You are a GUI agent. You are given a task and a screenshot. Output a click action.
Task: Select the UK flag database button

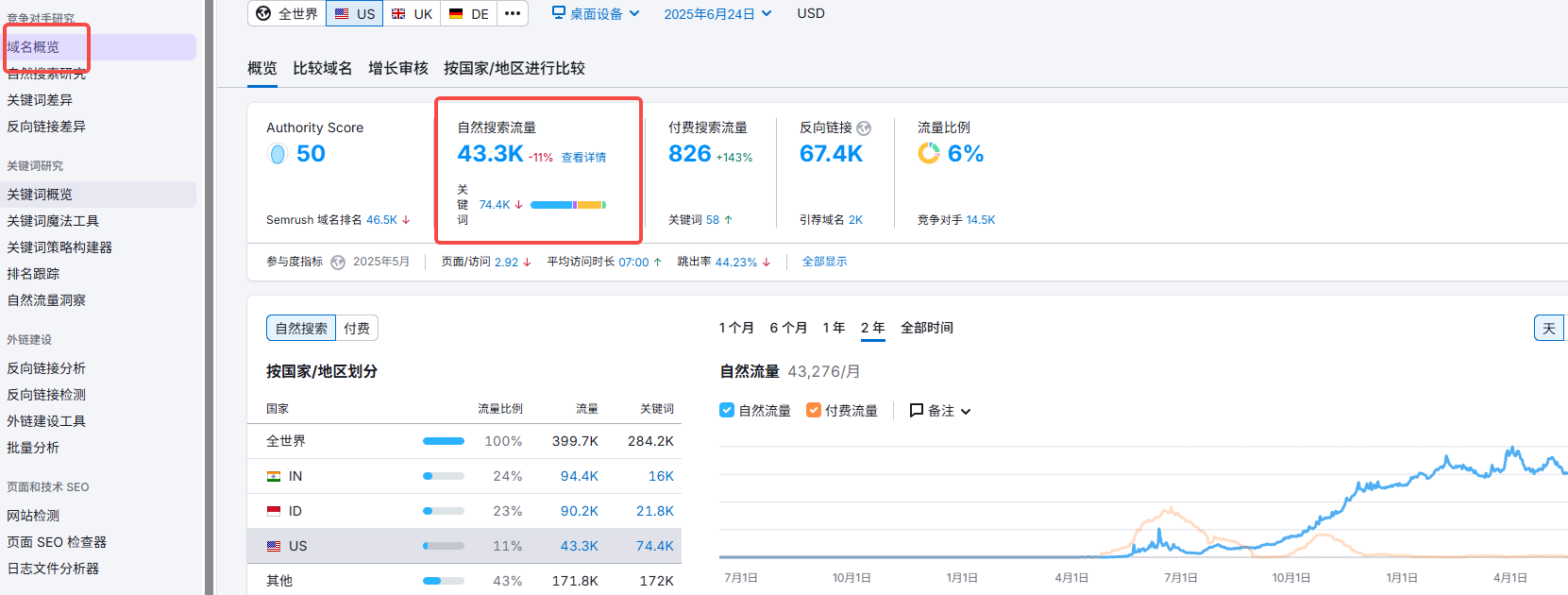tap(412, 14)
